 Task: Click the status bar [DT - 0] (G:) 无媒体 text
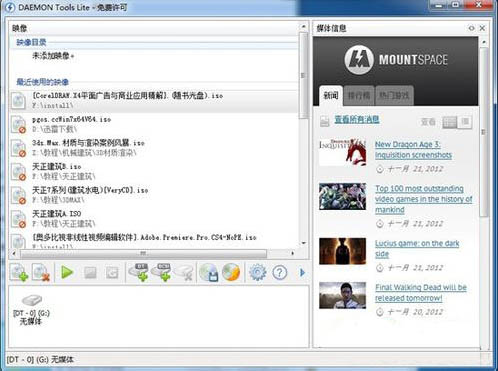(x=40, y=360)
